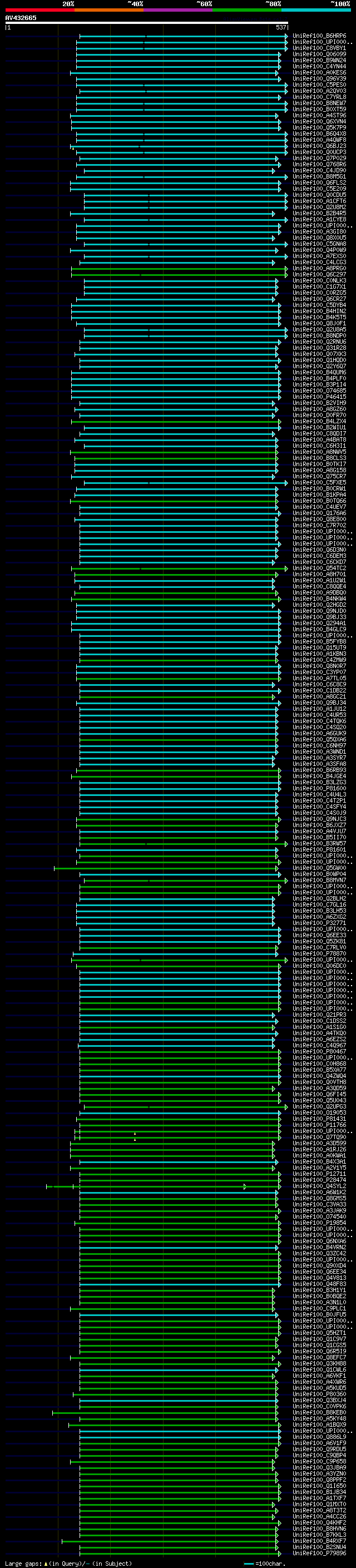Click the UniRef100_Q9NJC3 hit label
This screenshot has height=1568, width=356.
coord(319,819)
